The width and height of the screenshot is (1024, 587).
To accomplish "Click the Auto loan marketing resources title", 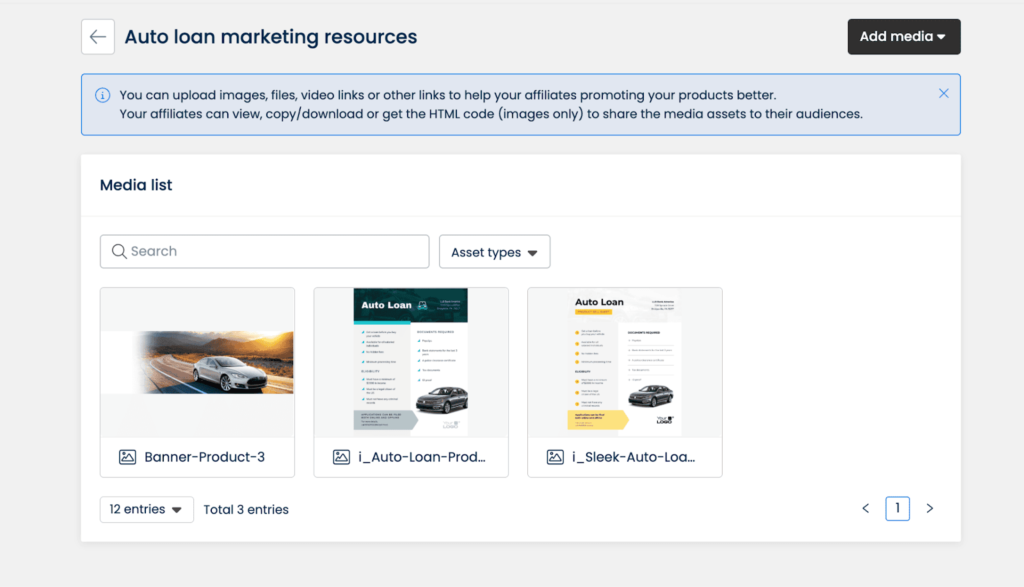I will point(270,36).
